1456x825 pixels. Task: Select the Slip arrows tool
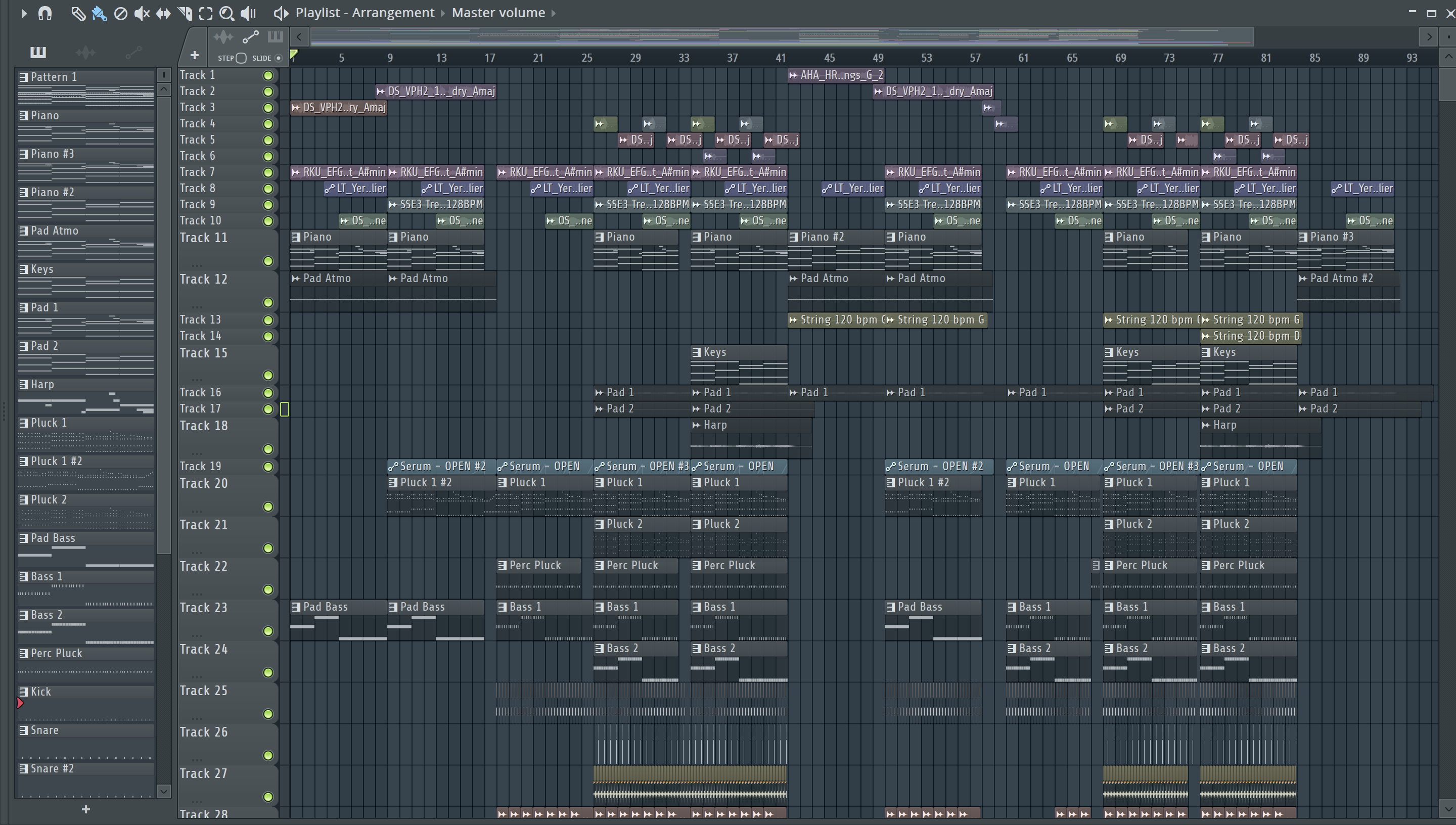pyautogui.click(x=163, y=13)
